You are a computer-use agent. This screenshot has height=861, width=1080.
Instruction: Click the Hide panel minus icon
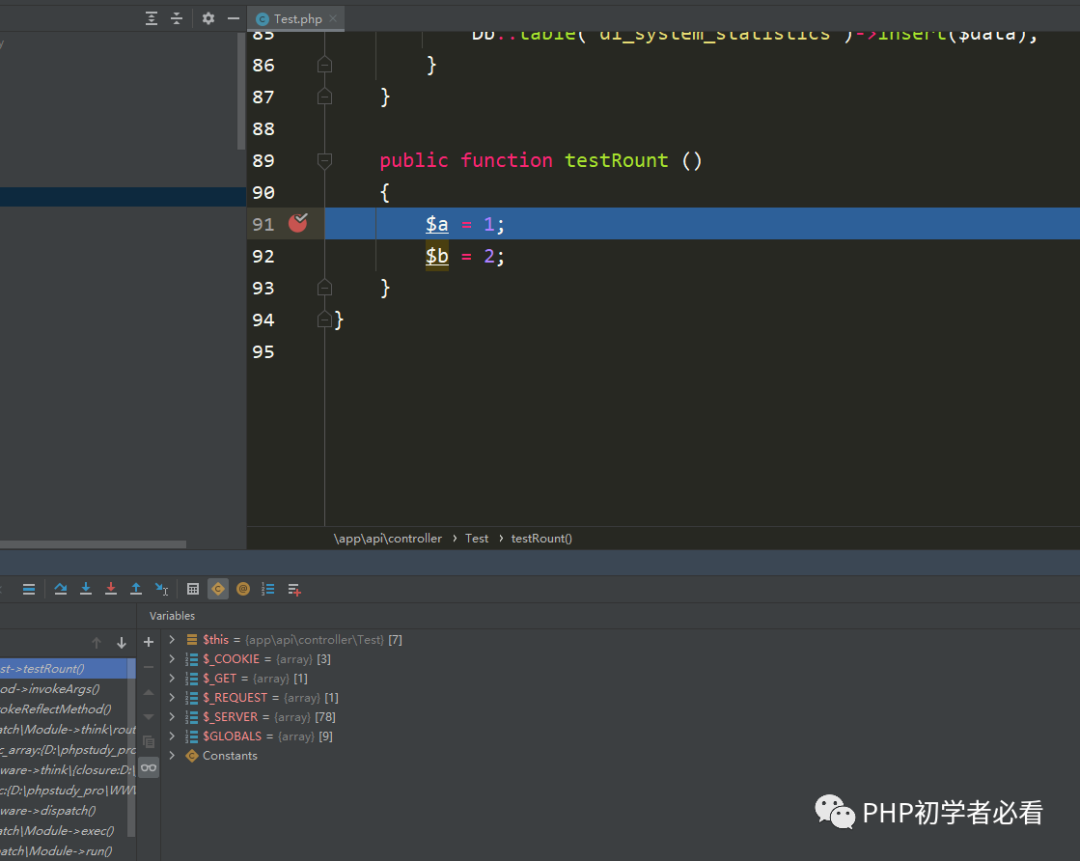click(x=233, y=19)
